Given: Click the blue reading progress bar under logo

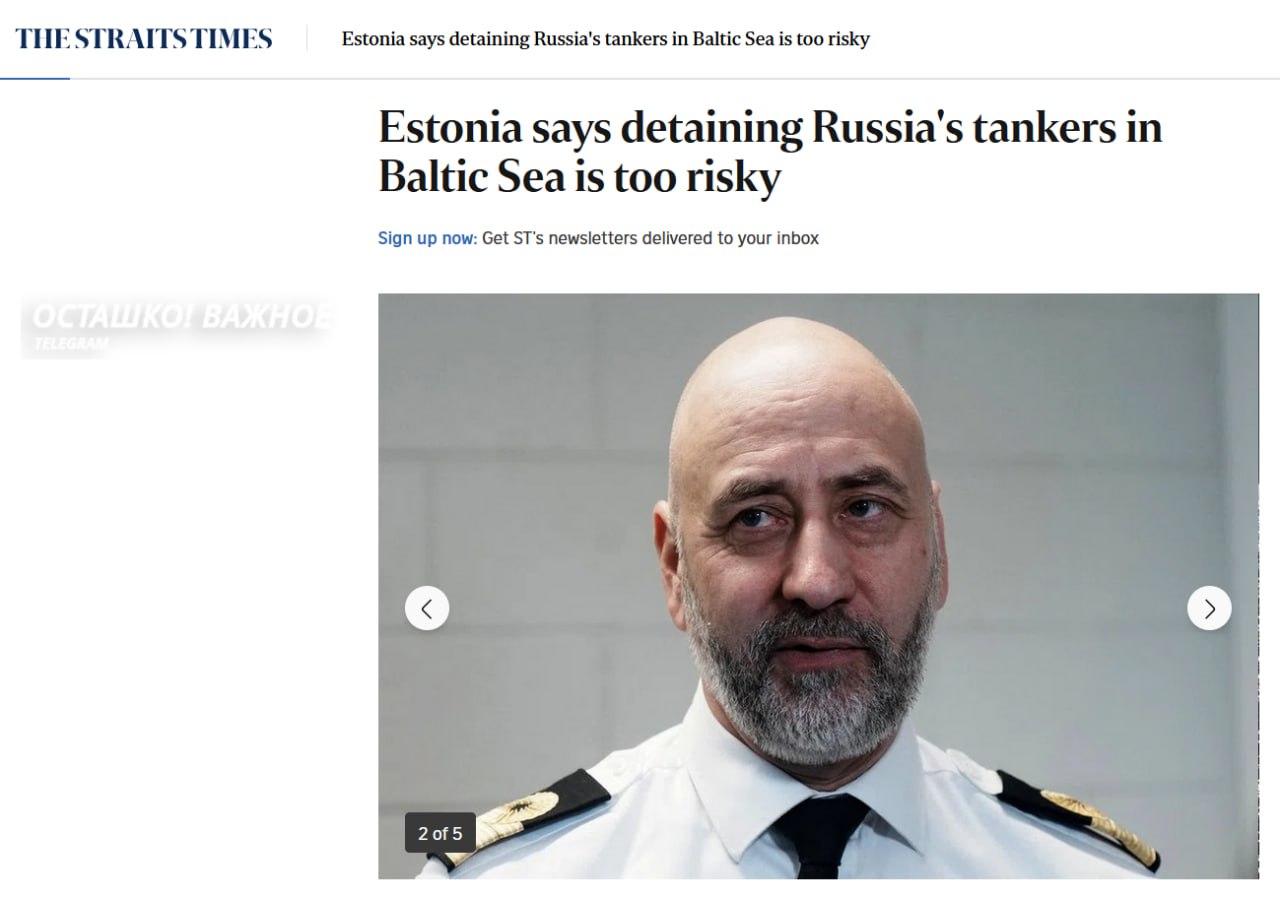Looking at the screenshot, I should 35,78.
